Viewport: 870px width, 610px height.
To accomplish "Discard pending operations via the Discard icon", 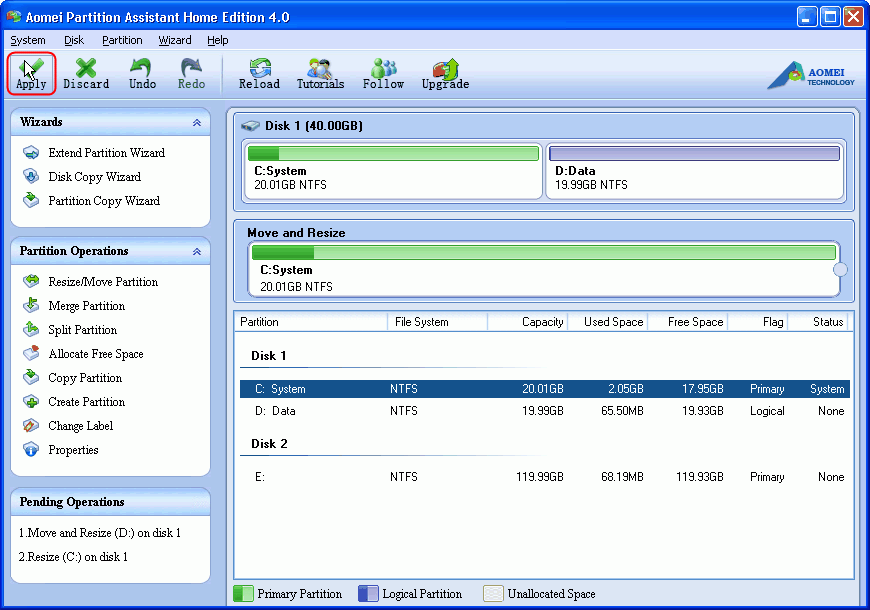I will click(x=86, y=73).
